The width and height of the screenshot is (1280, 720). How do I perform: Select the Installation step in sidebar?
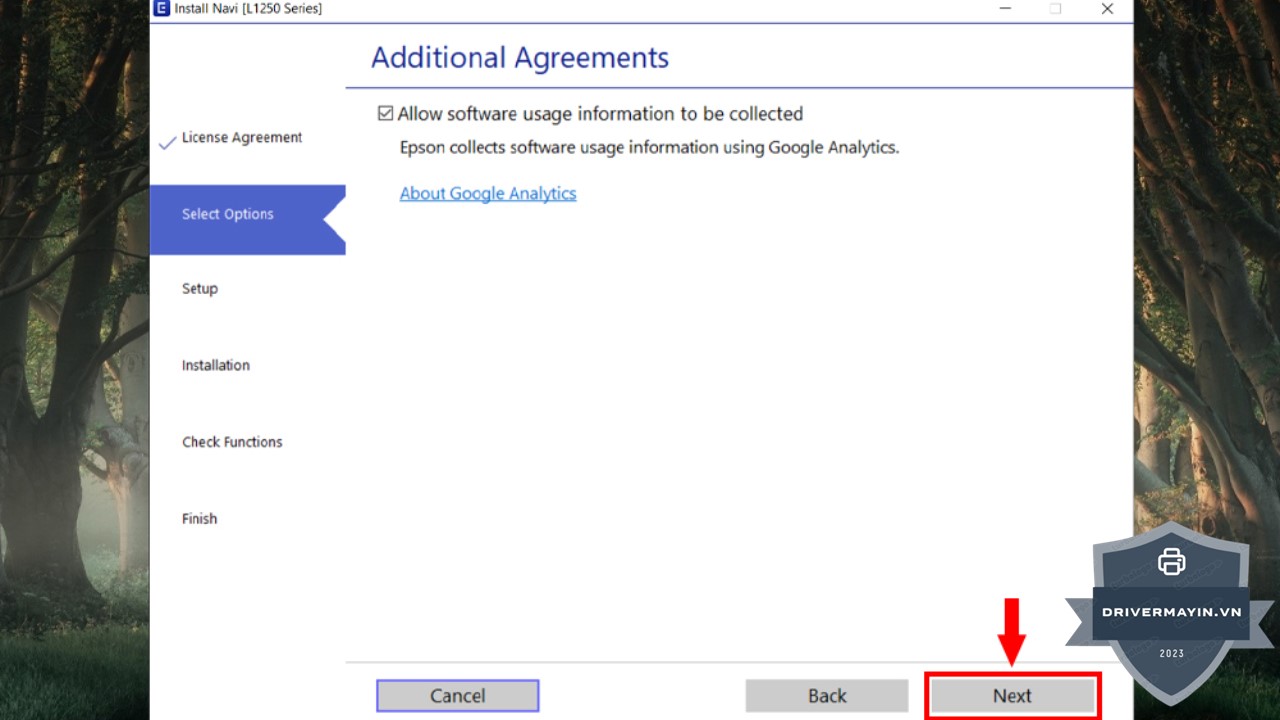click(x=215, y=365)
